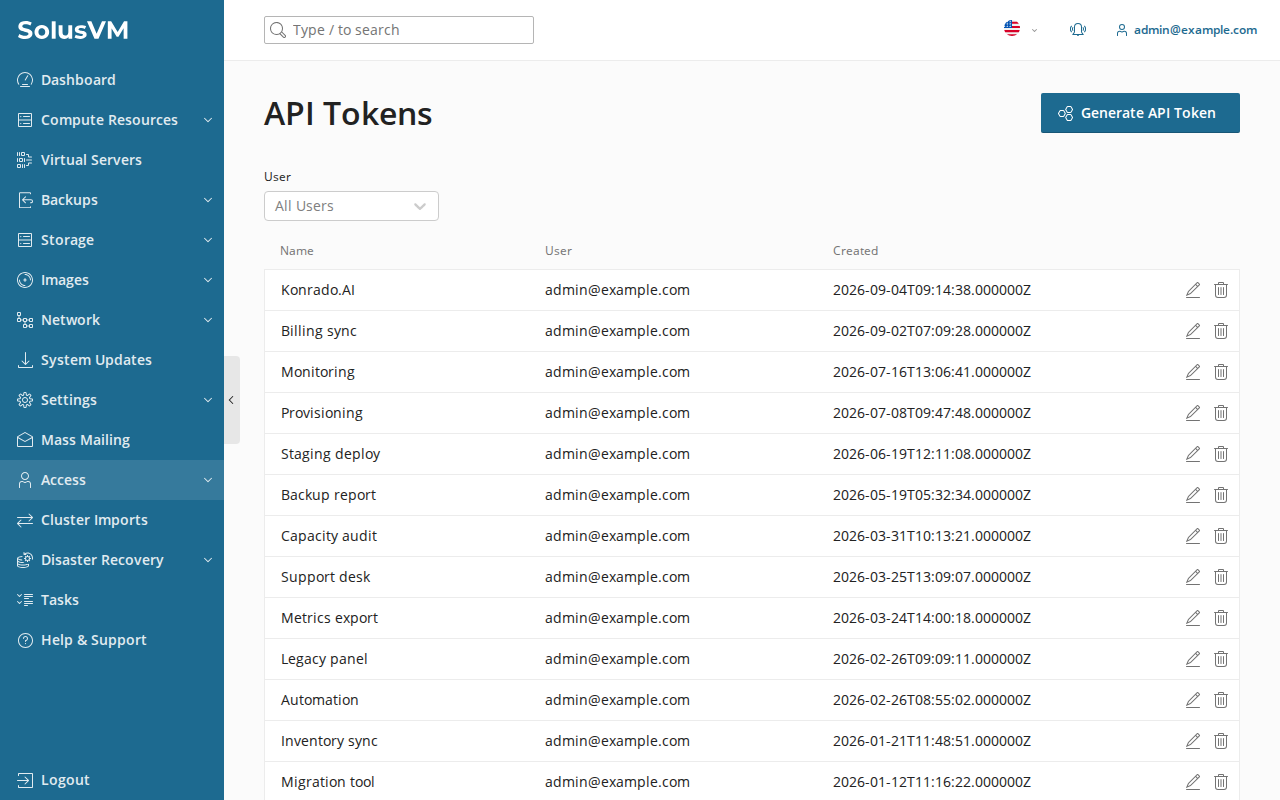The width and height of the screenshot is (1280, 800).
Task: Delete the Legacy panel token
Action: pyautogui.click(x=1221, y=659)
